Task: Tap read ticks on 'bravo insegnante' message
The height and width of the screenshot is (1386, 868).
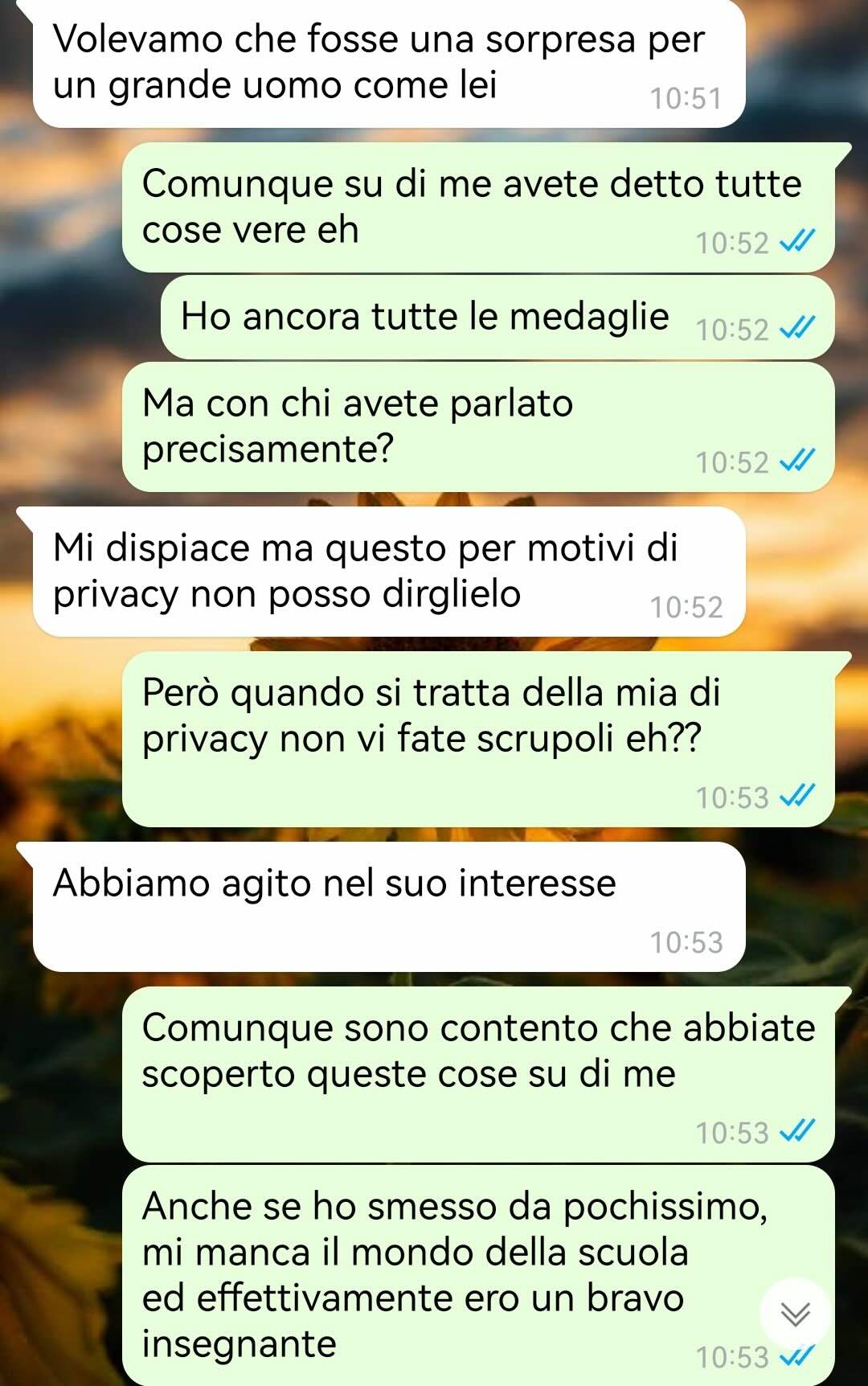Action: point(797,1356)
